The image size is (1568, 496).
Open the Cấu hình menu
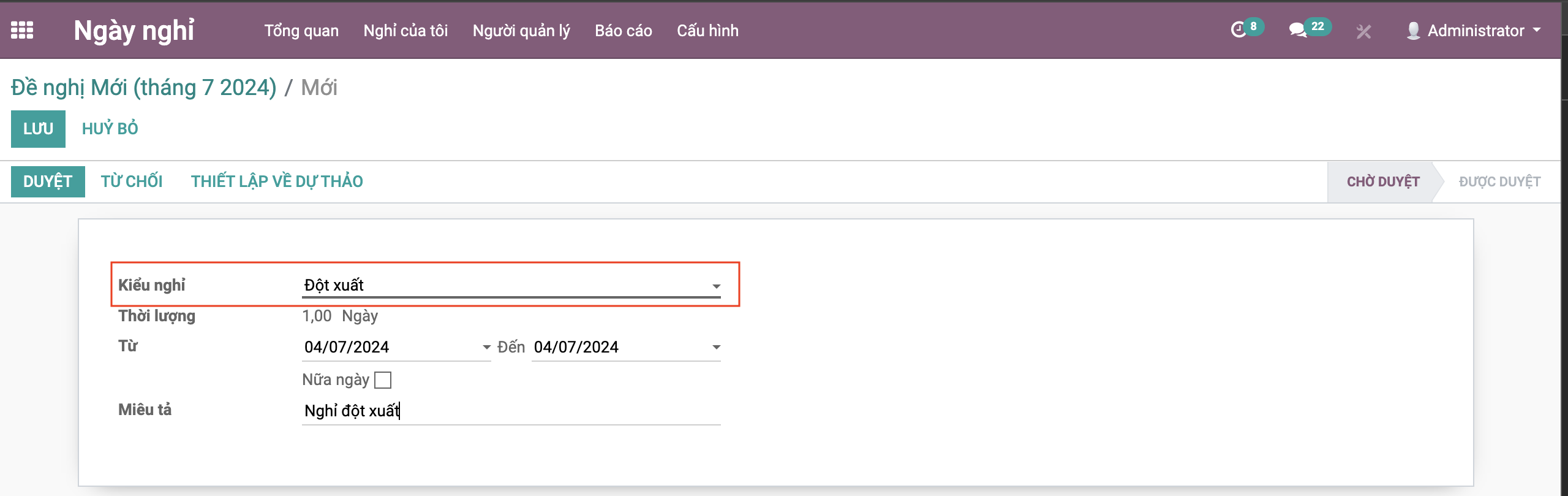tap(707, 31)
